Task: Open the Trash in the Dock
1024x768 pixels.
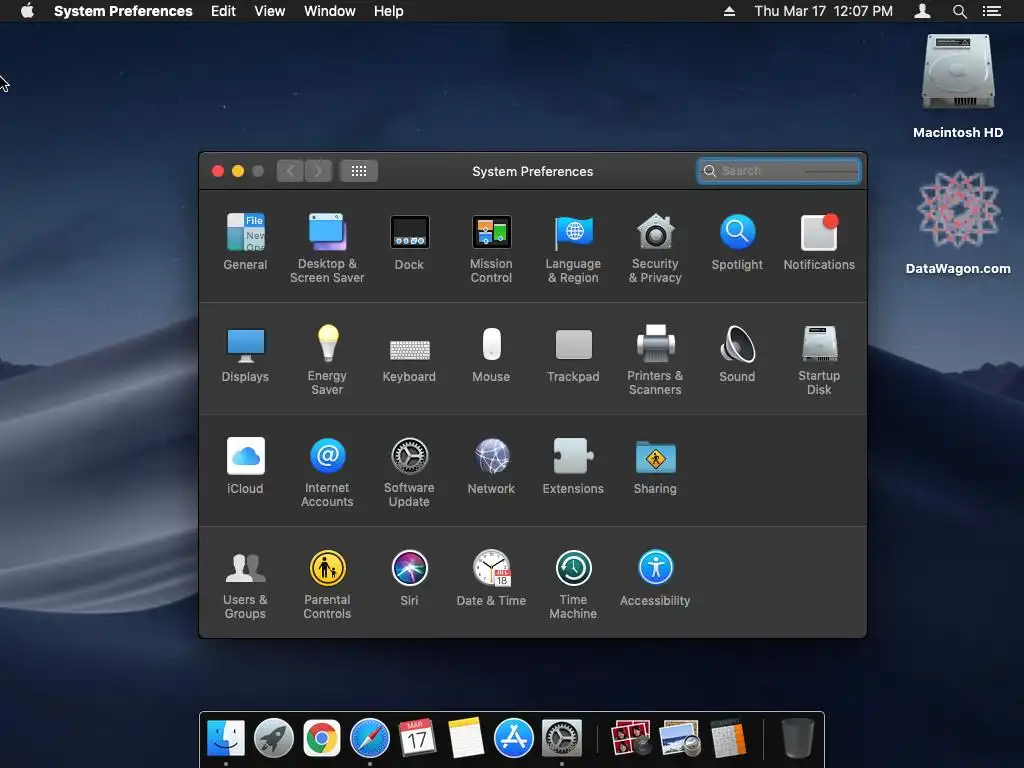Action: pyautogui.click(x=797, y=738)
